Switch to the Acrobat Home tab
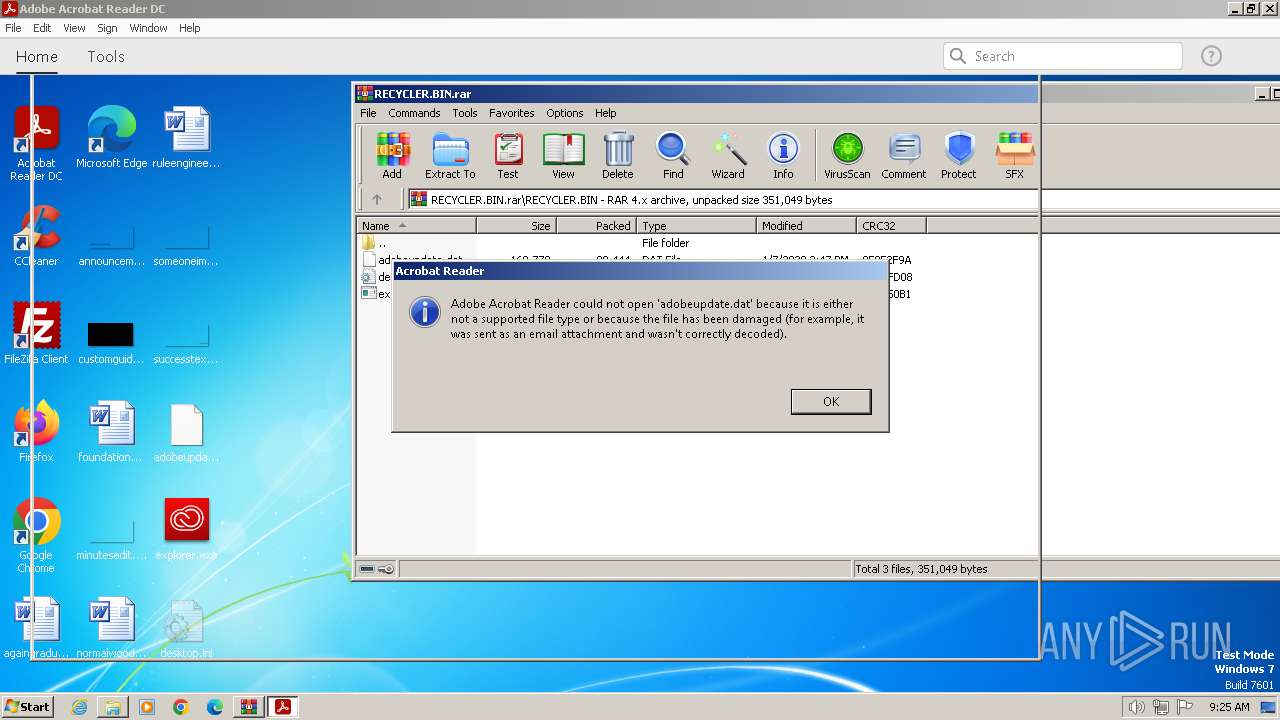This screenshot has width=1280, height=720. click(x=37, y=57)
